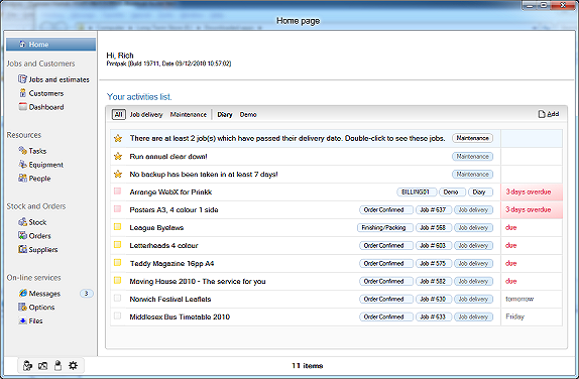This screenshot has height=379, width=579.
Task: Click Maintenance tag on overdue jobs alert
Action: 472,138
